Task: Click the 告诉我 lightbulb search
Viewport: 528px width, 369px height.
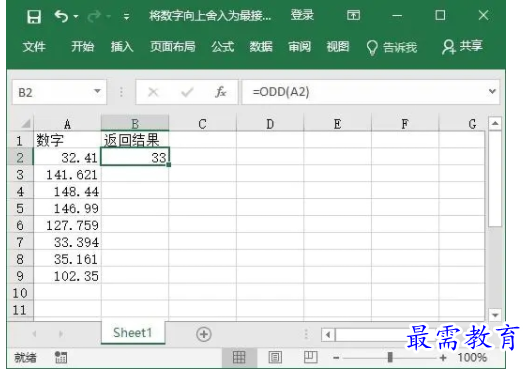Action: [392, 47]
